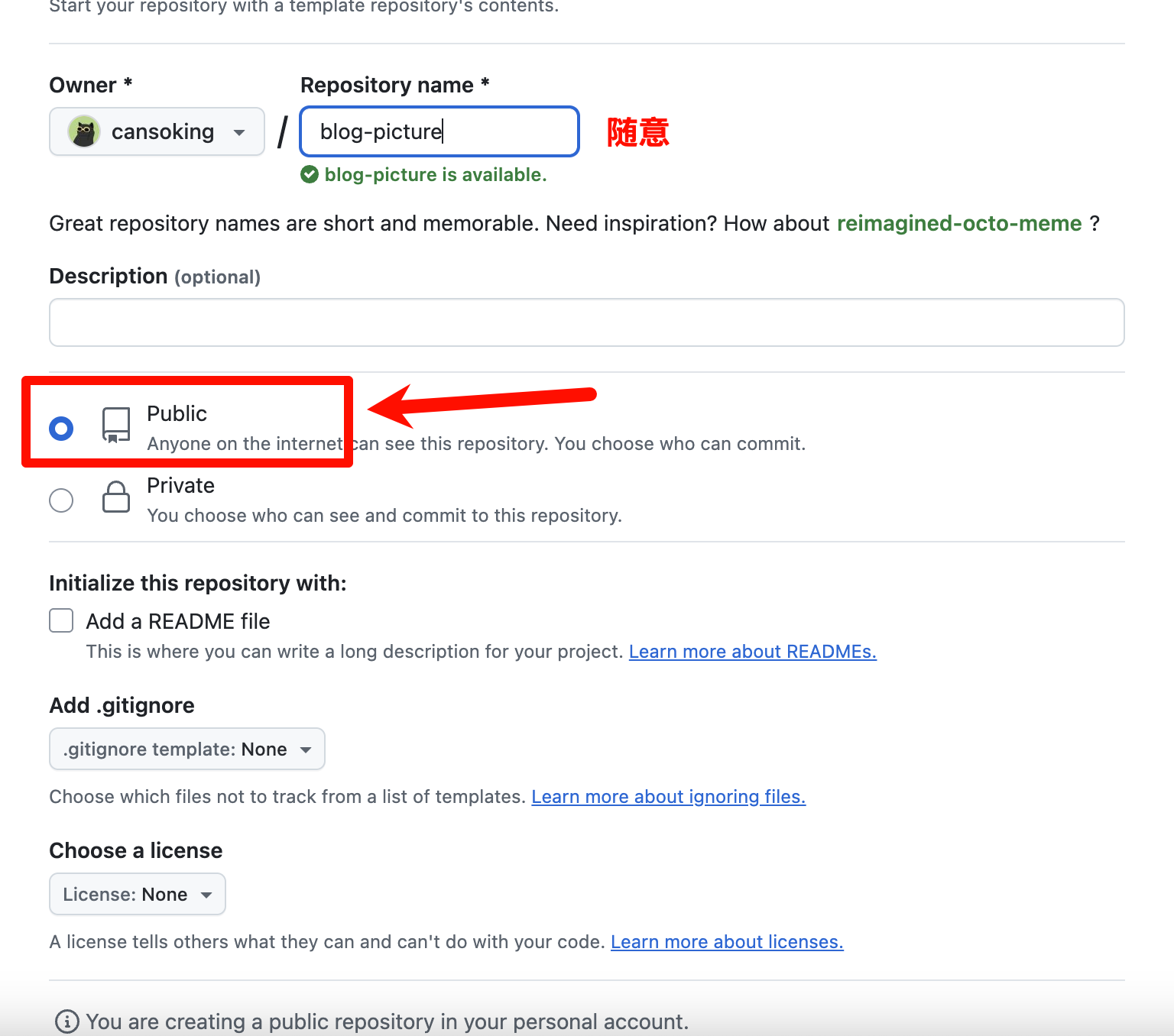Click the Public option label text
Screen dimensions: 1174x1036
coord(177,413)
